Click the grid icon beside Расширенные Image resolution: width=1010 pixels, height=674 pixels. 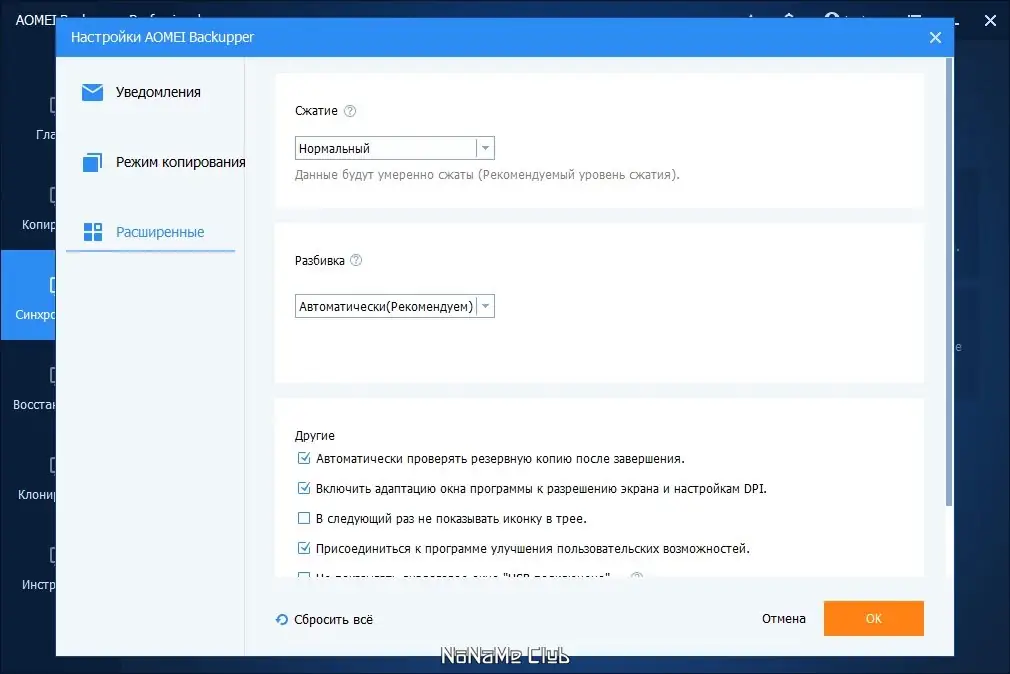coord(93,232)
